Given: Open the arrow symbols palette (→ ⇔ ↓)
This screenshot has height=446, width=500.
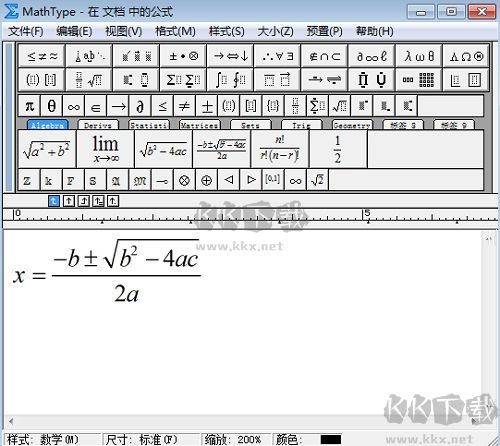Looking at the screenshot, I should pos(230,56).
